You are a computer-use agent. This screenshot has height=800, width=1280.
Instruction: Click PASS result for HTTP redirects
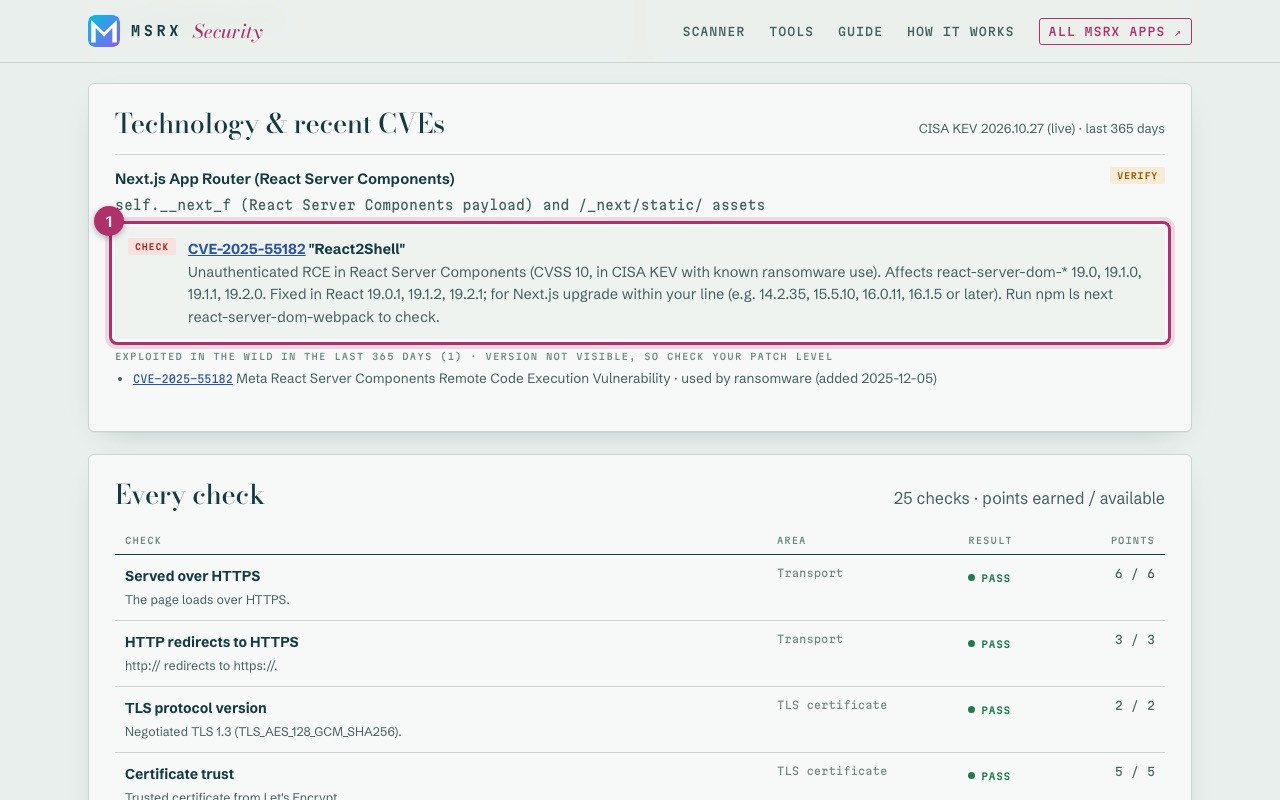[x=989, y=644]
